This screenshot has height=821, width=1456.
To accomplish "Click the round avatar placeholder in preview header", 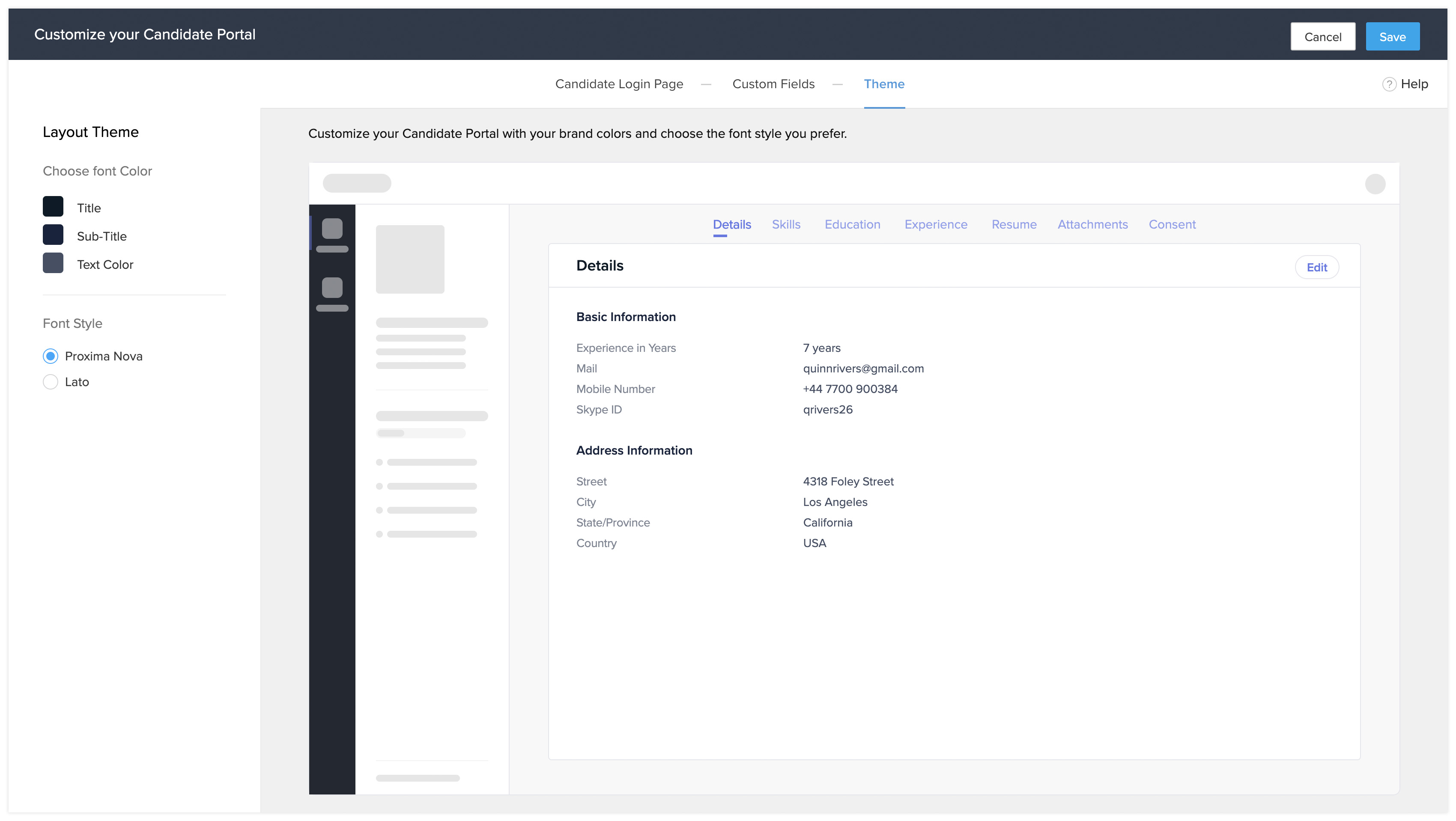I will (x=1375, y=184).
